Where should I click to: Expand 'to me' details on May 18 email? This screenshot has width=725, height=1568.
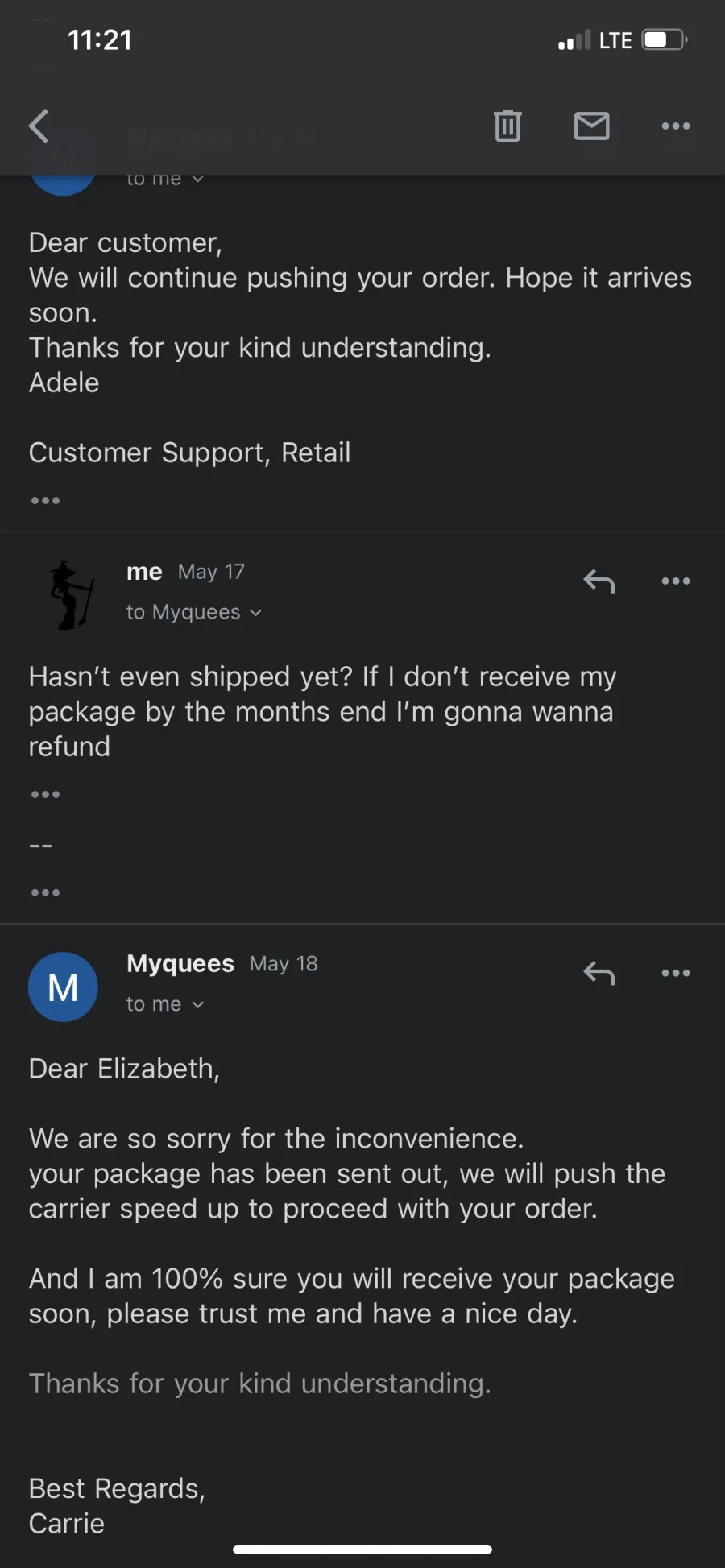197,1005
